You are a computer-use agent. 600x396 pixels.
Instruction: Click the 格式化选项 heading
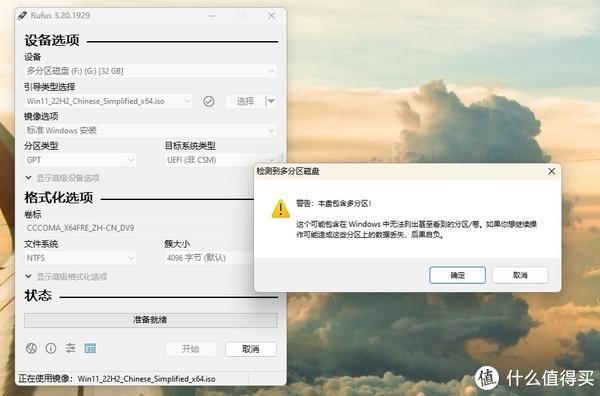pyautogui.click(x=59, y=197)
